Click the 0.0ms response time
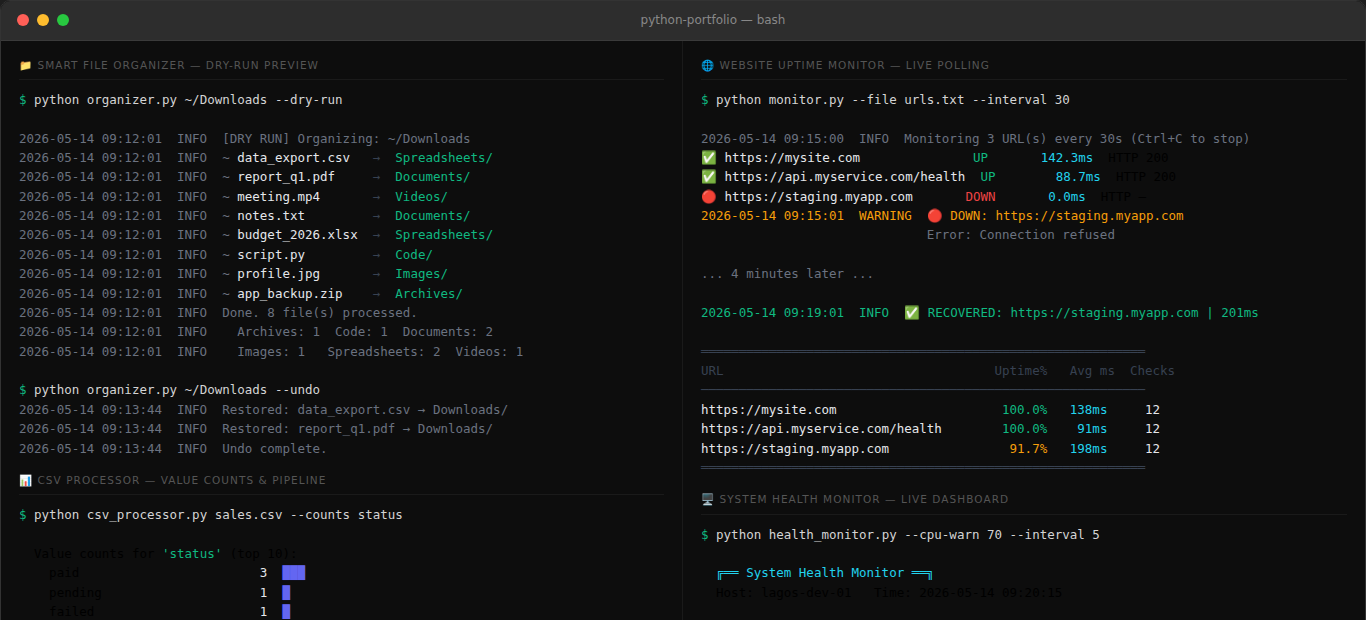1366x620 pixels. point(1067,197)
